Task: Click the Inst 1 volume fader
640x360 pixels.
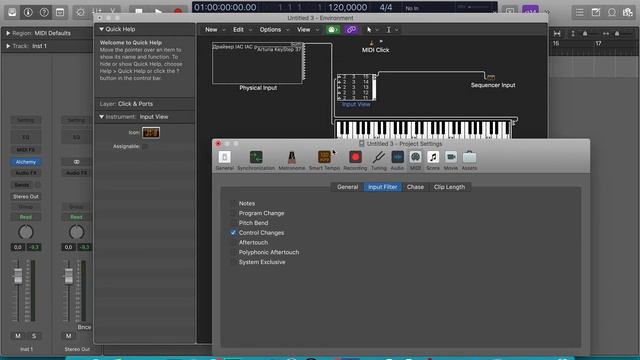Action: [18, 276]
